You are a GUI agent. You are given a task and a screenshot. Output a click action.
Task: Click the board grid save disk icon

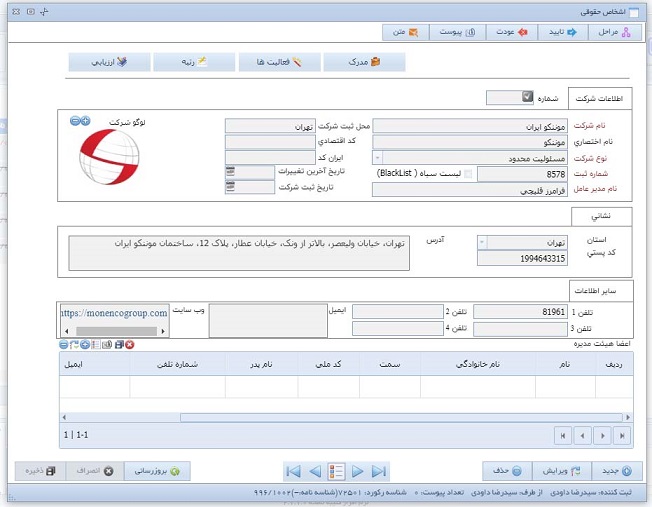119,345
